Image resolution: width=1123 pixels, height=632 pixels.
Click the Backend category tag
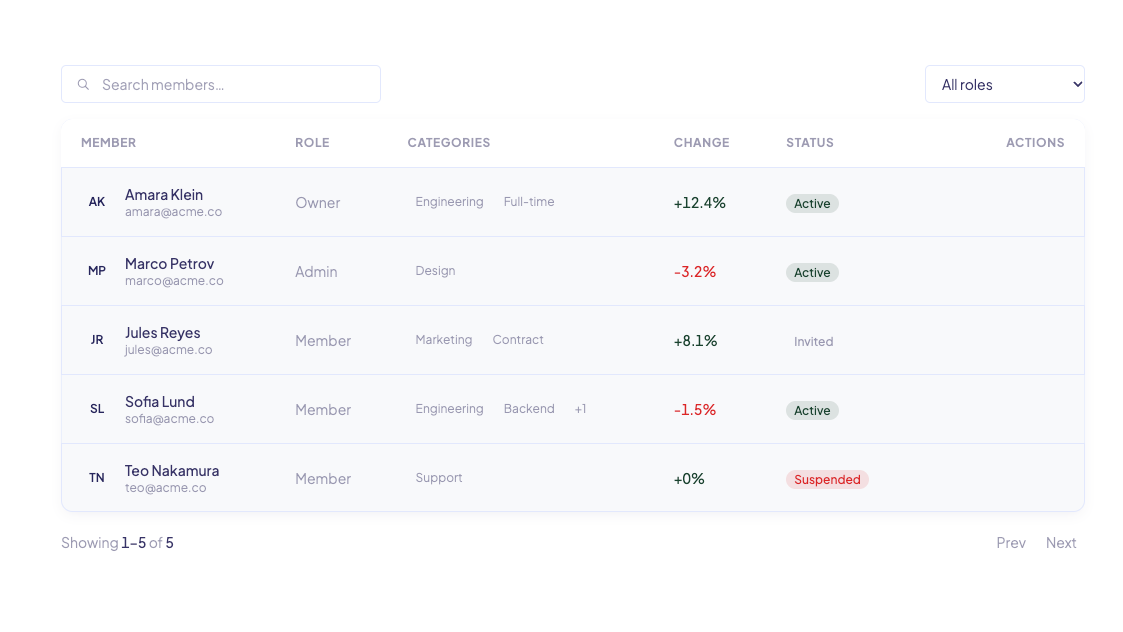529,409
